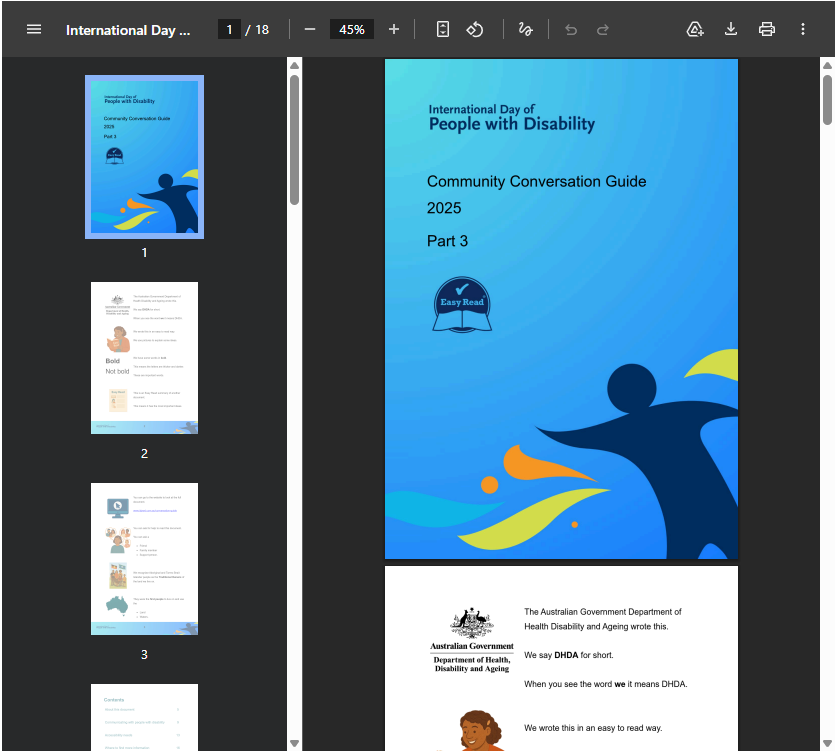Click the '/ 18' total pages label
Image resolution: width=835 pixels, height=751 pixels.
point(257,29)
